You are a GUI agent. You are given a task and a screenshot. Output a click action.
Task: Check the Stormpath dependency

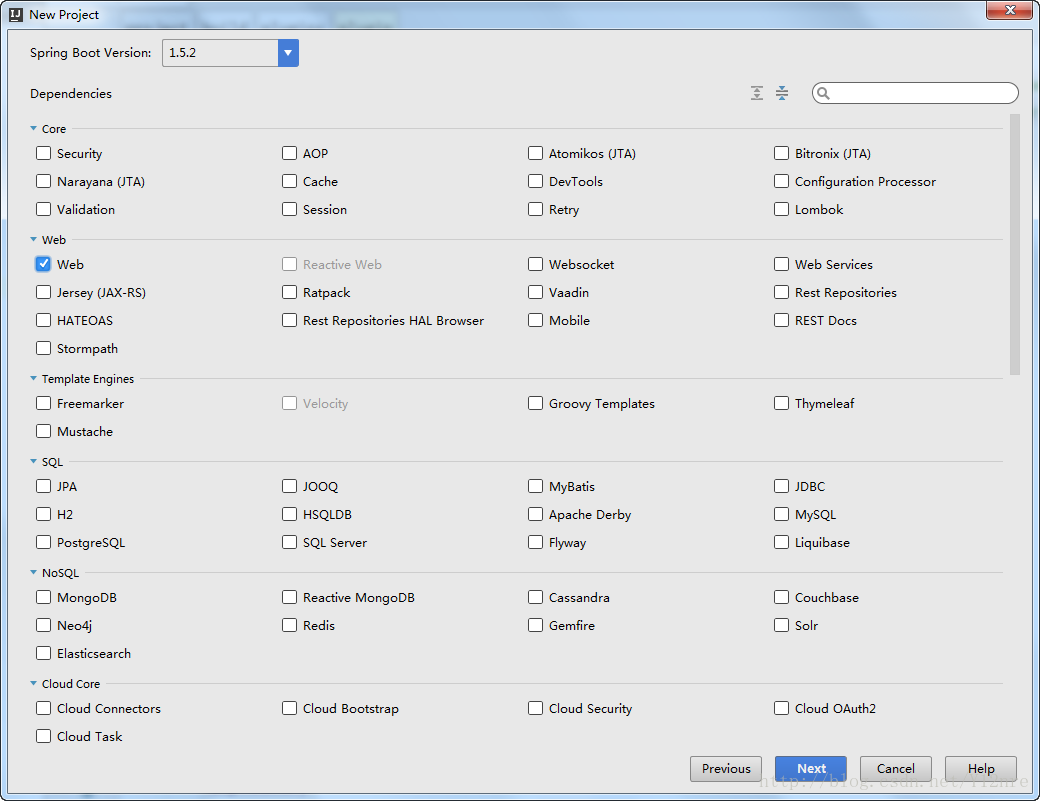[43, 347]
